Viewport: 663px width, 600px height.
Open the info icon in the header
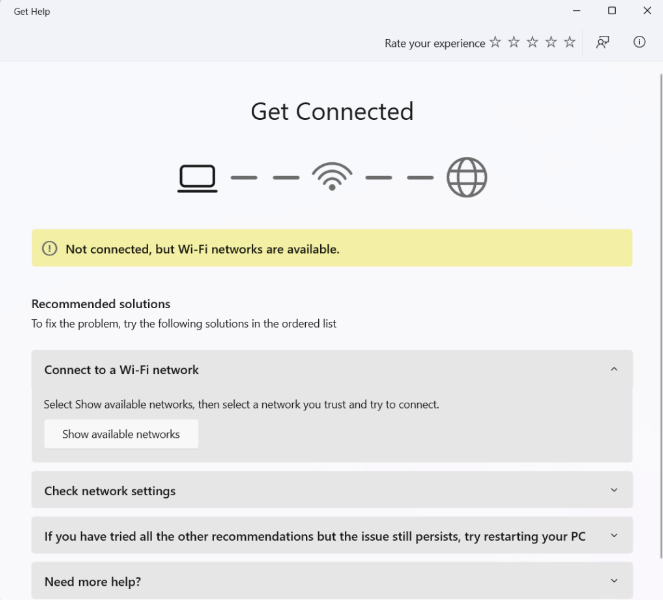click(640, 42)
